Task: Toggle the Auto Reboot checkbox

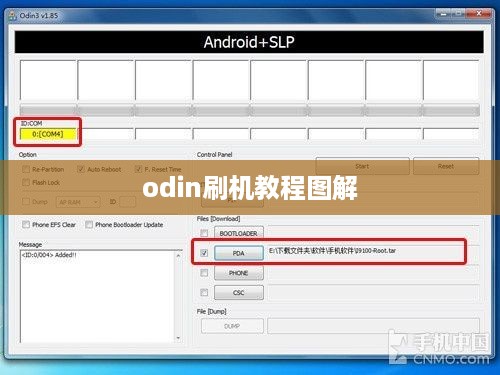Action: [x=81, y=169]
